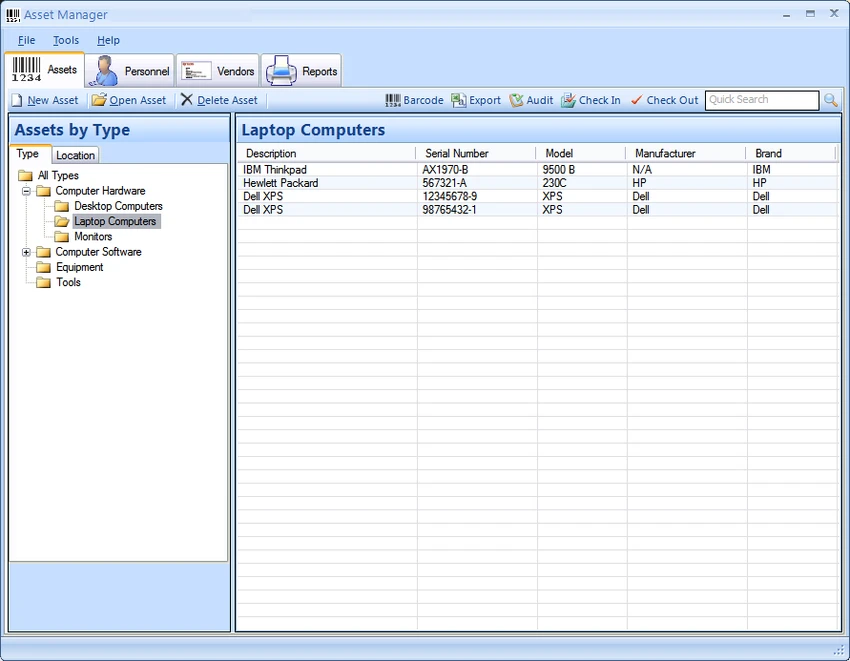Select the IBM Thinkpad row
The height and width of the screenshot is (661, 850).
538,170
